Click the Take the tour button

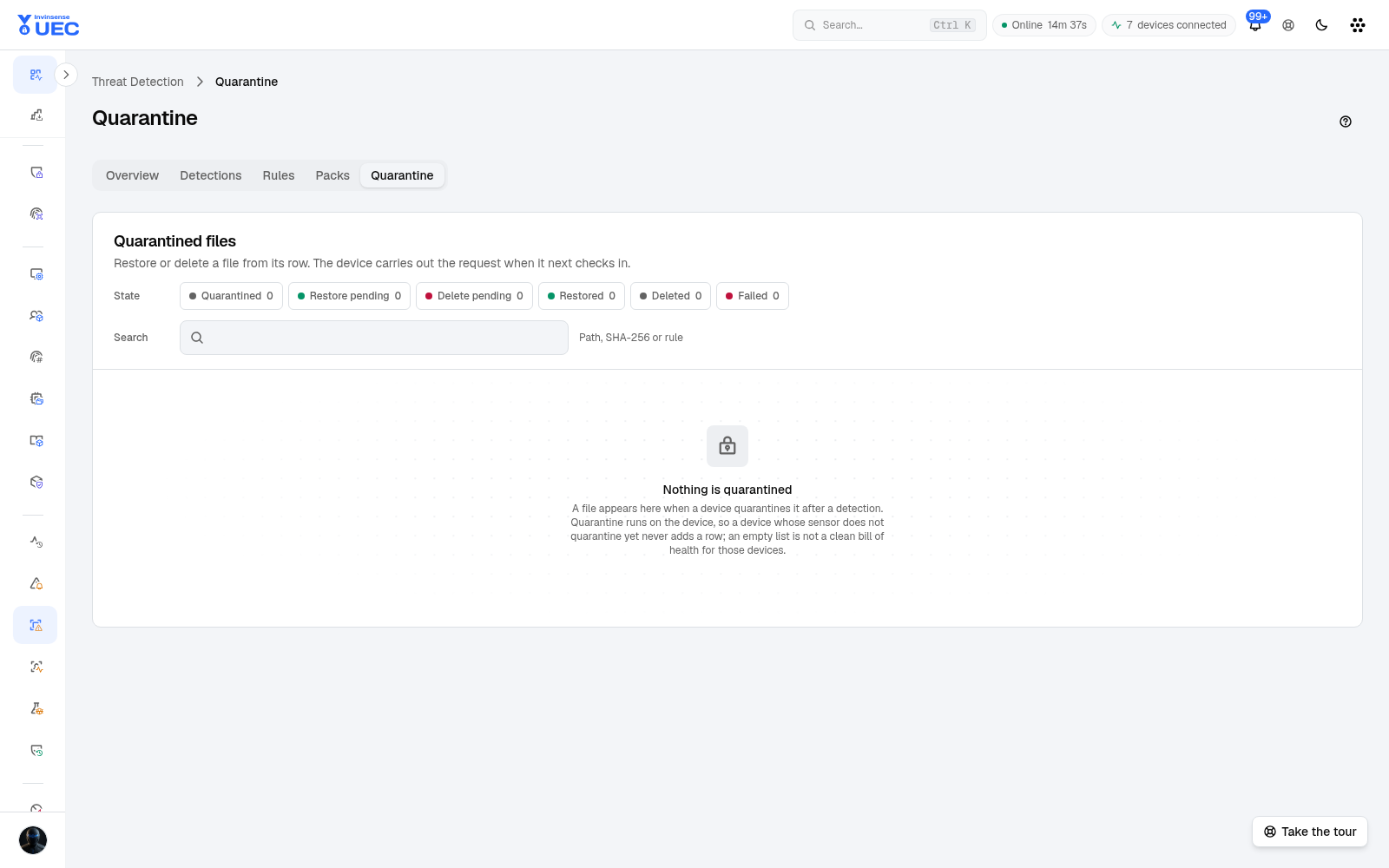1310,832
